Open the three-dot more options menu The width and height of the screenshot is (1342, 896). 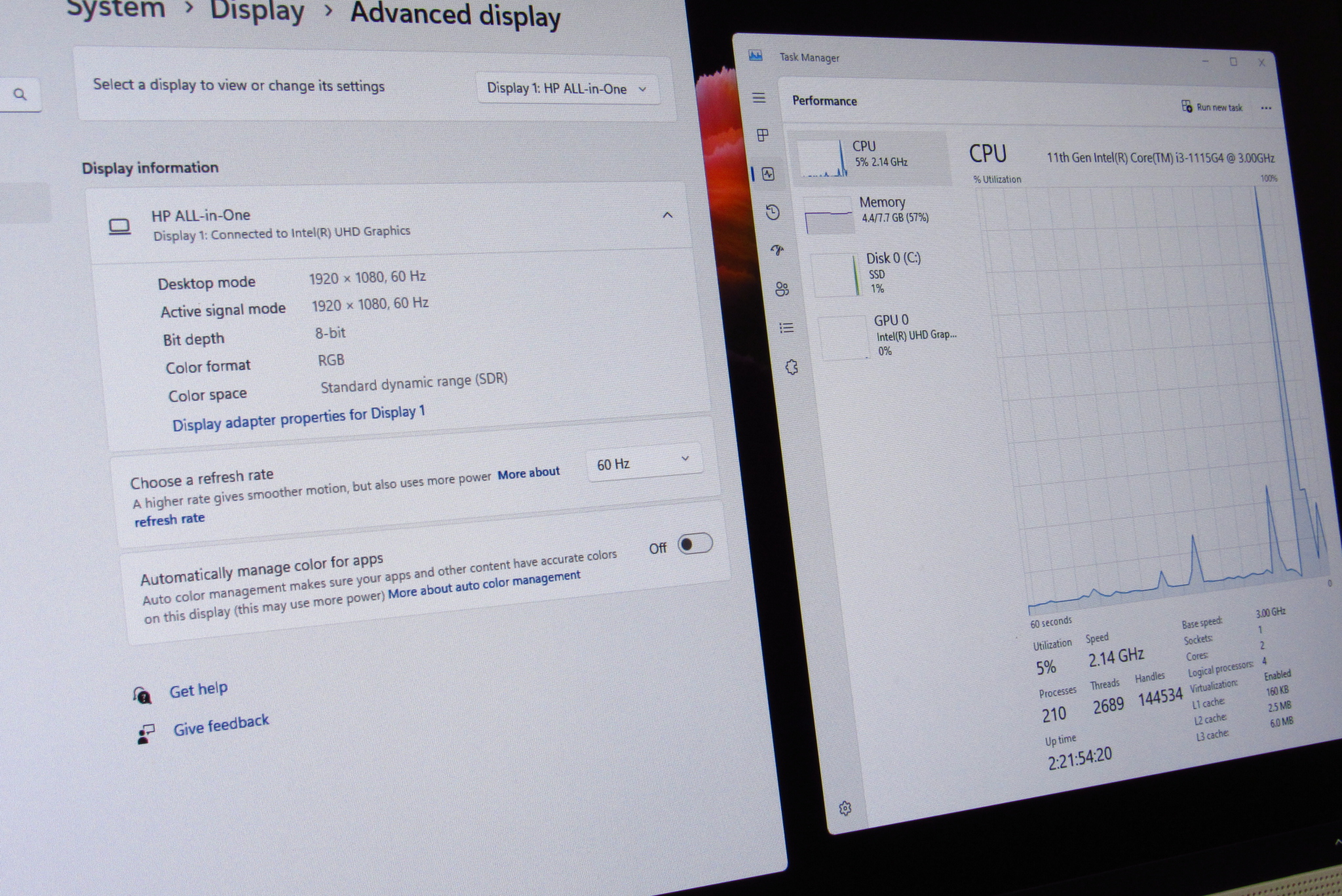(x=1266, y=108)
